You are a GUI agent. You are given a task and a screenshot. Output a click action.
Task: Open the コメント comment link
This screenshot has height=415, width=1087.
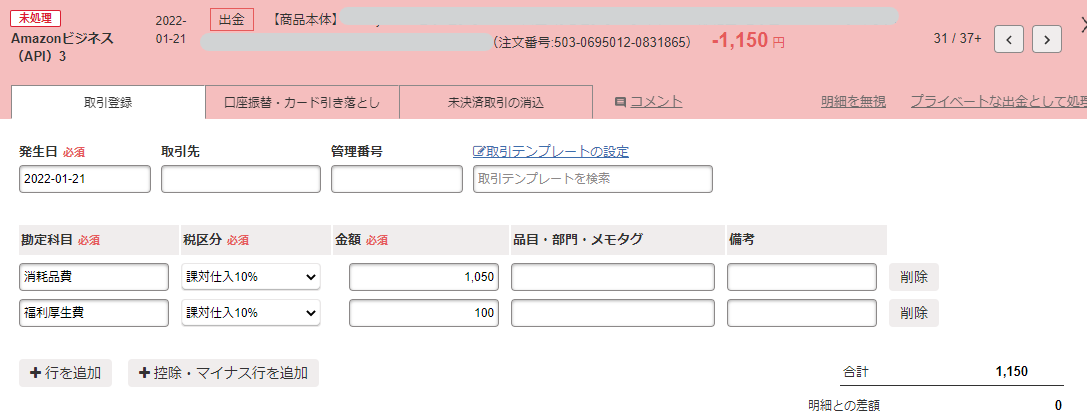648,101
